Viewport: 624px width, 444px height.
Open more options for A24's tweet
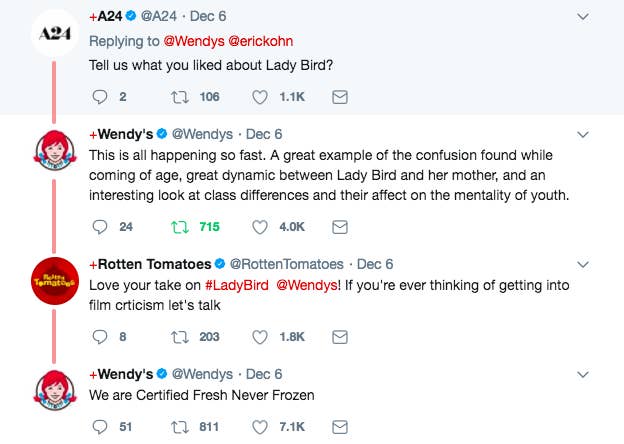tap(583, 17)
